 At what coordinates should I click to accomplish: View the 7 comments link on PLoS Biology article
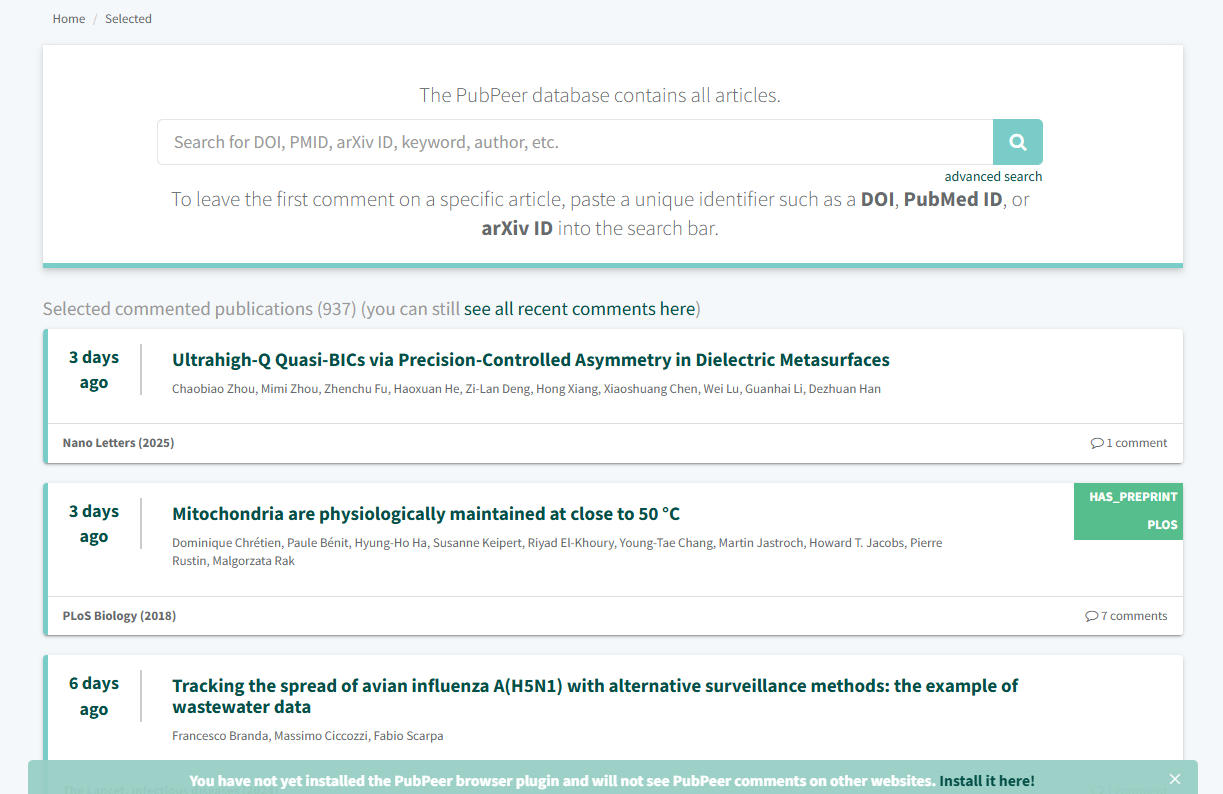point(1126,616)
